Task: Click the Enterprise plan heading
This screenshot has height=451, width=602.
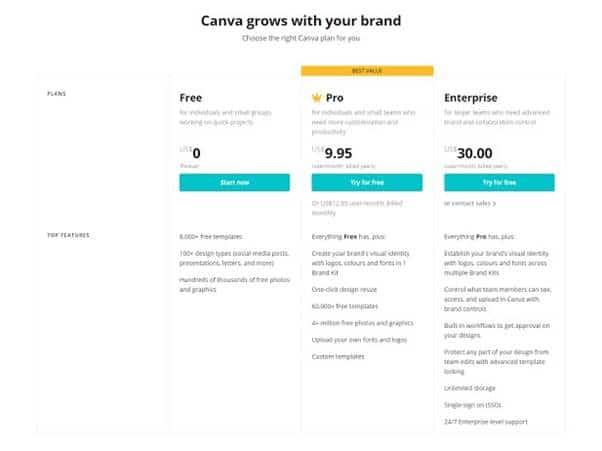Action: [471, 98]
